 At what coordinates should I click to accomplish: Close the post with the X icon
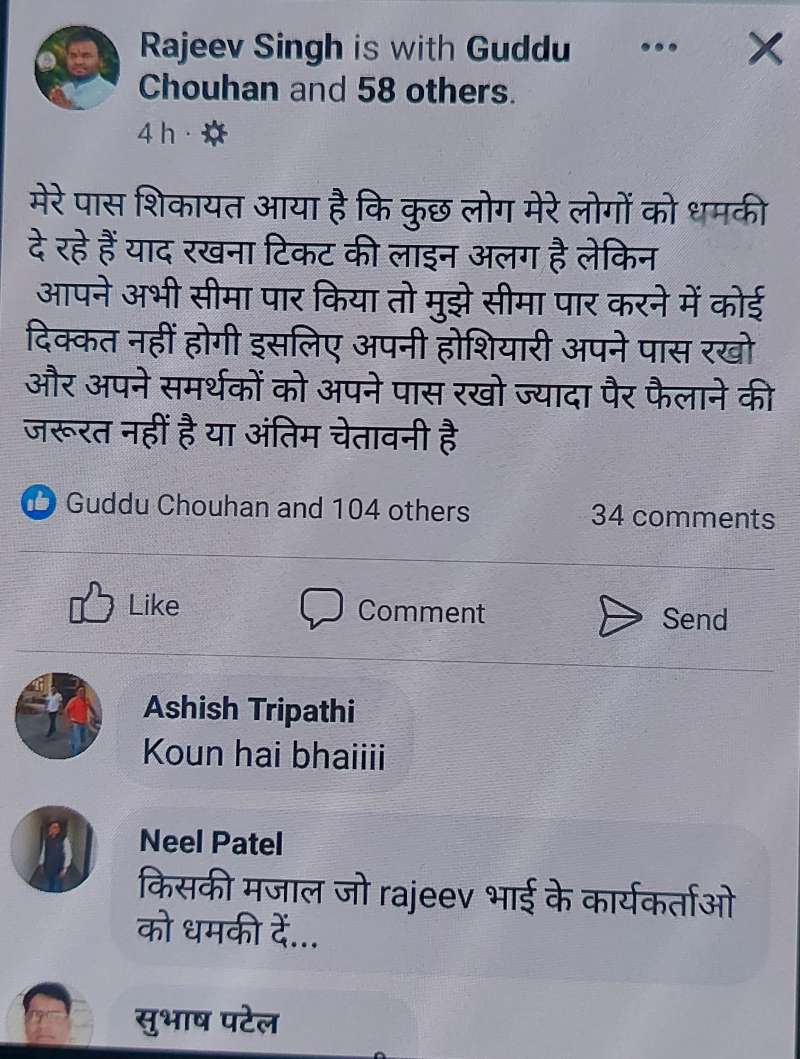765,49
